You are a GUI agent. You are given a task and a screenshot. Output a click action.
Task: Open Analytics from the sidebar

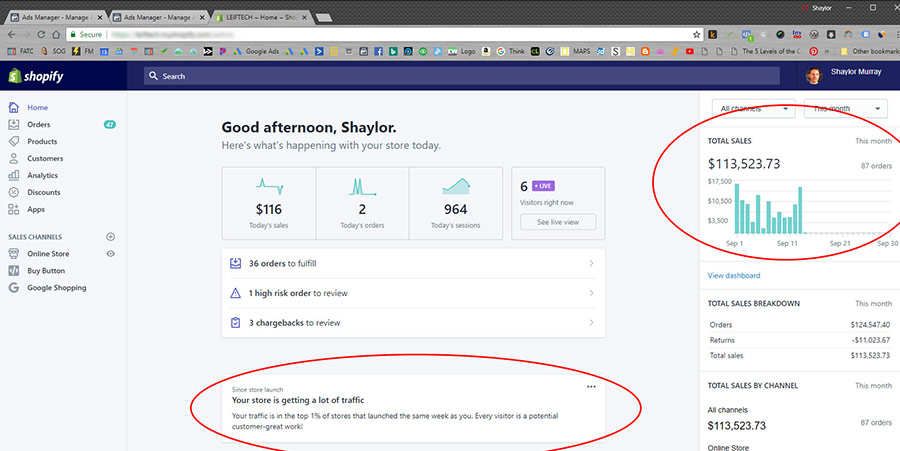[x=42, y=176]
